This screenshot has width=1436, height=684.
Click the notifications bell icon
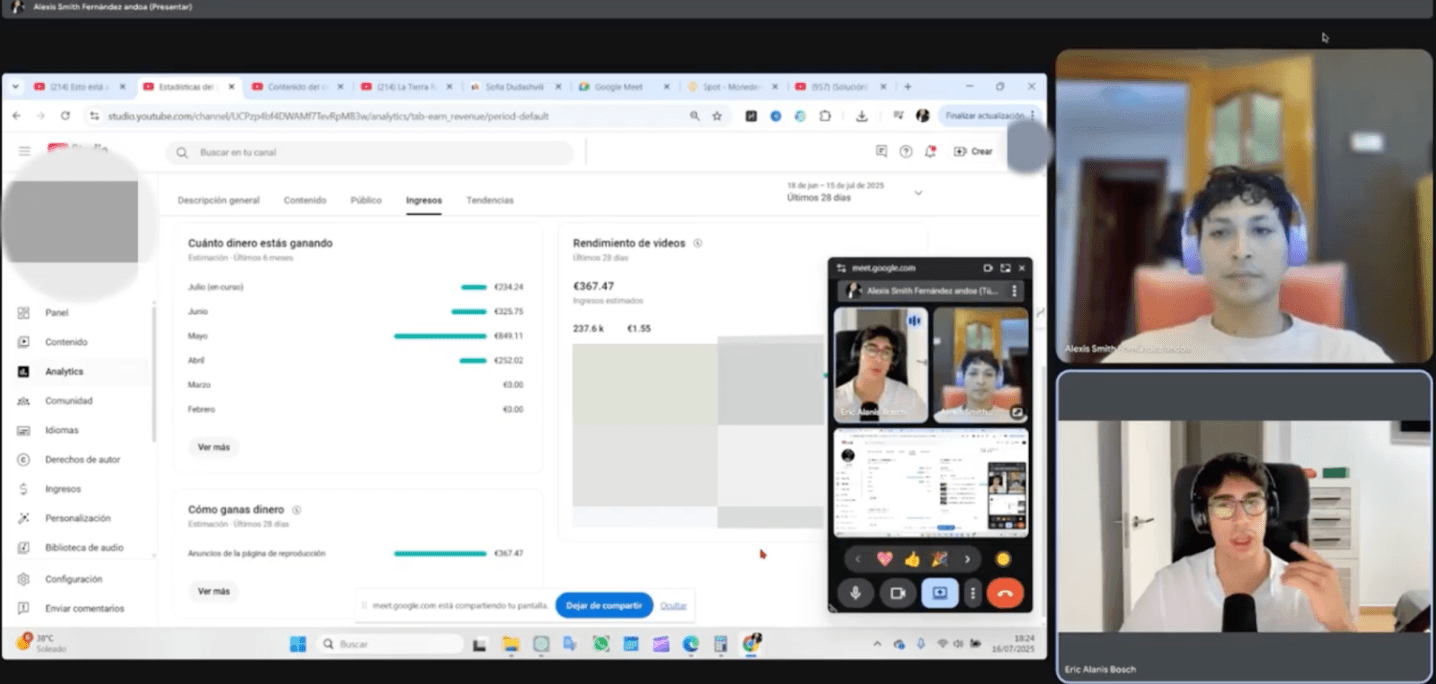[930, 152]
